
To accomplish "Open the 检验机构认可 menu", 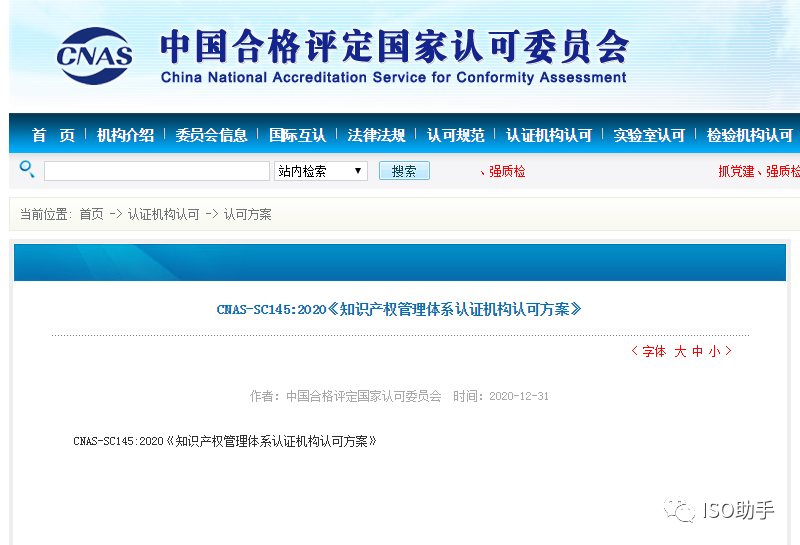I will coord(749,135).
